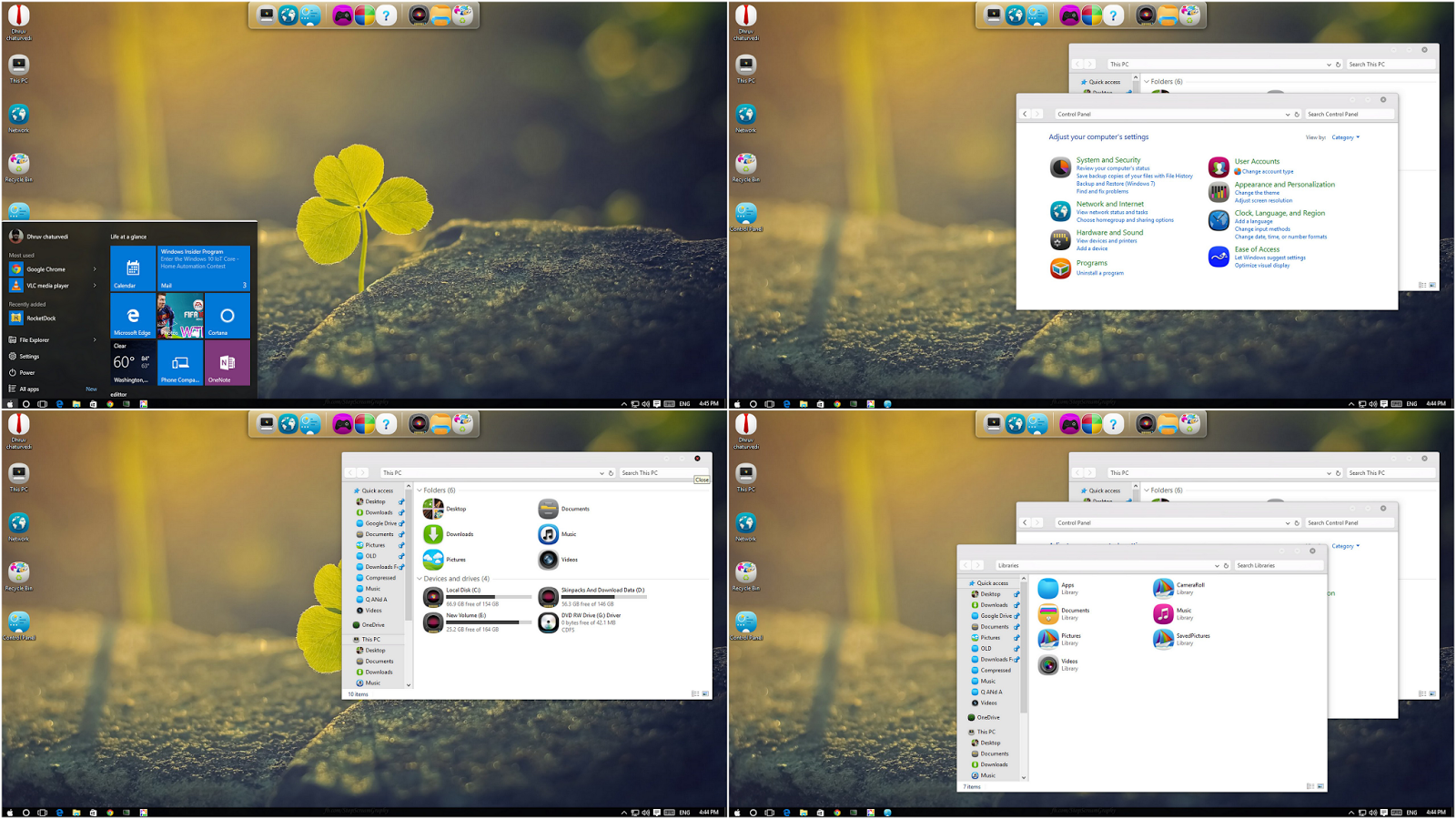The width and height of the screenshot is (1456, 819).
Task: Click the Adjust screen resolution link
Action: [x=1263, y=201]
